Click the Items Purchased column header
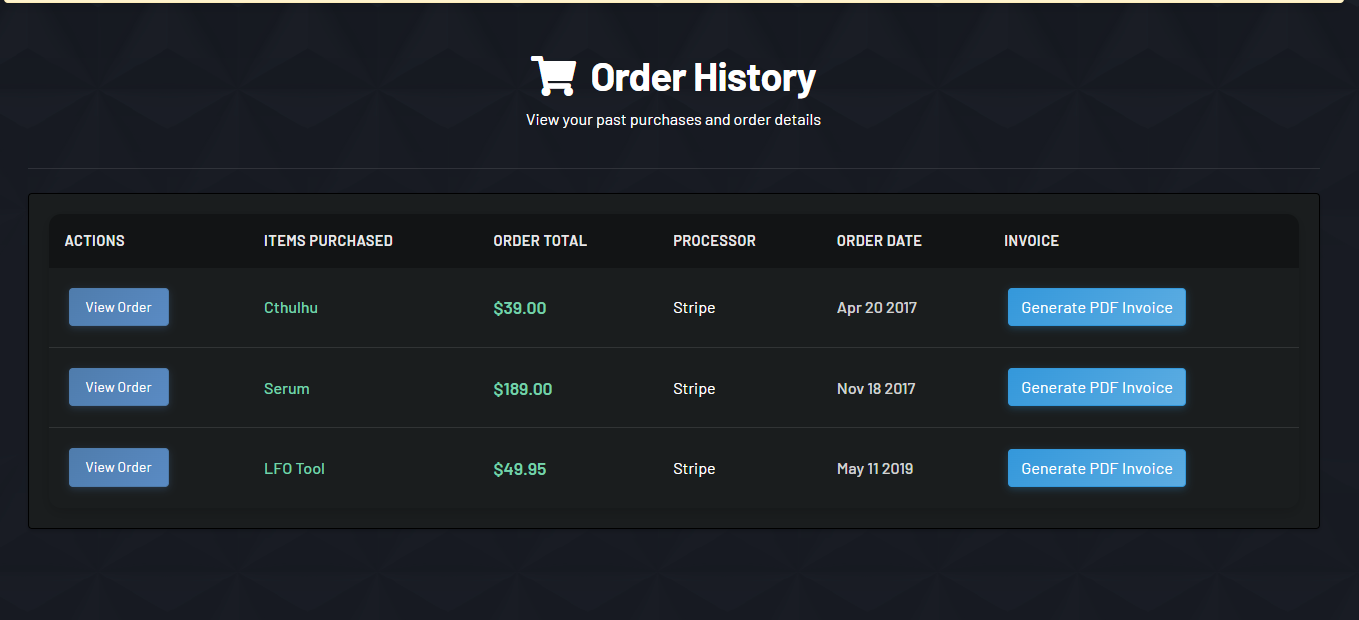1359x620 pixels. coord(328,241)
